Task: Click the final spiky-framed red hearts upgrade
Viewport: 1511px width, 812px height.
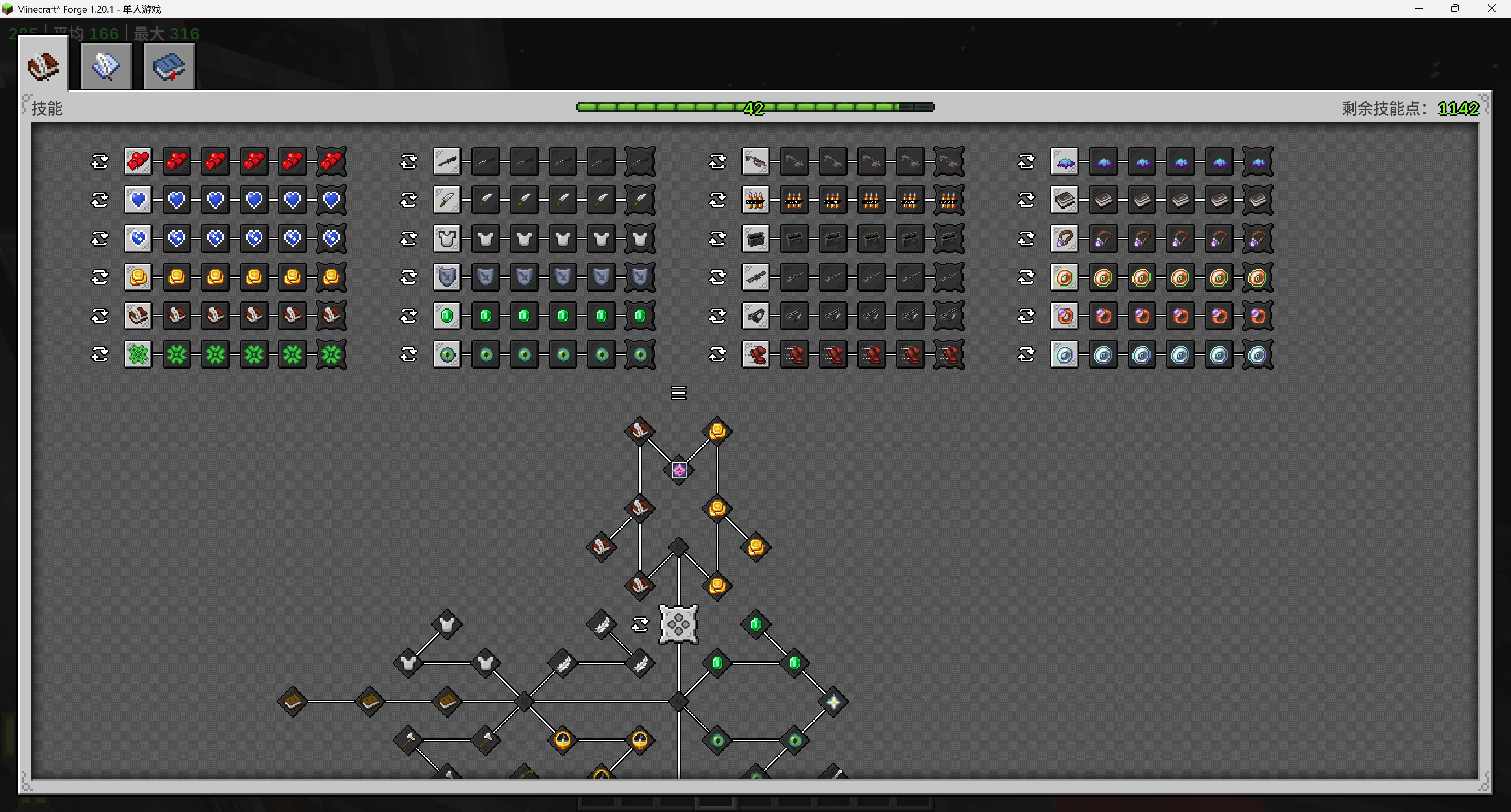Action: pyautogui.click(x=331, y=161)
